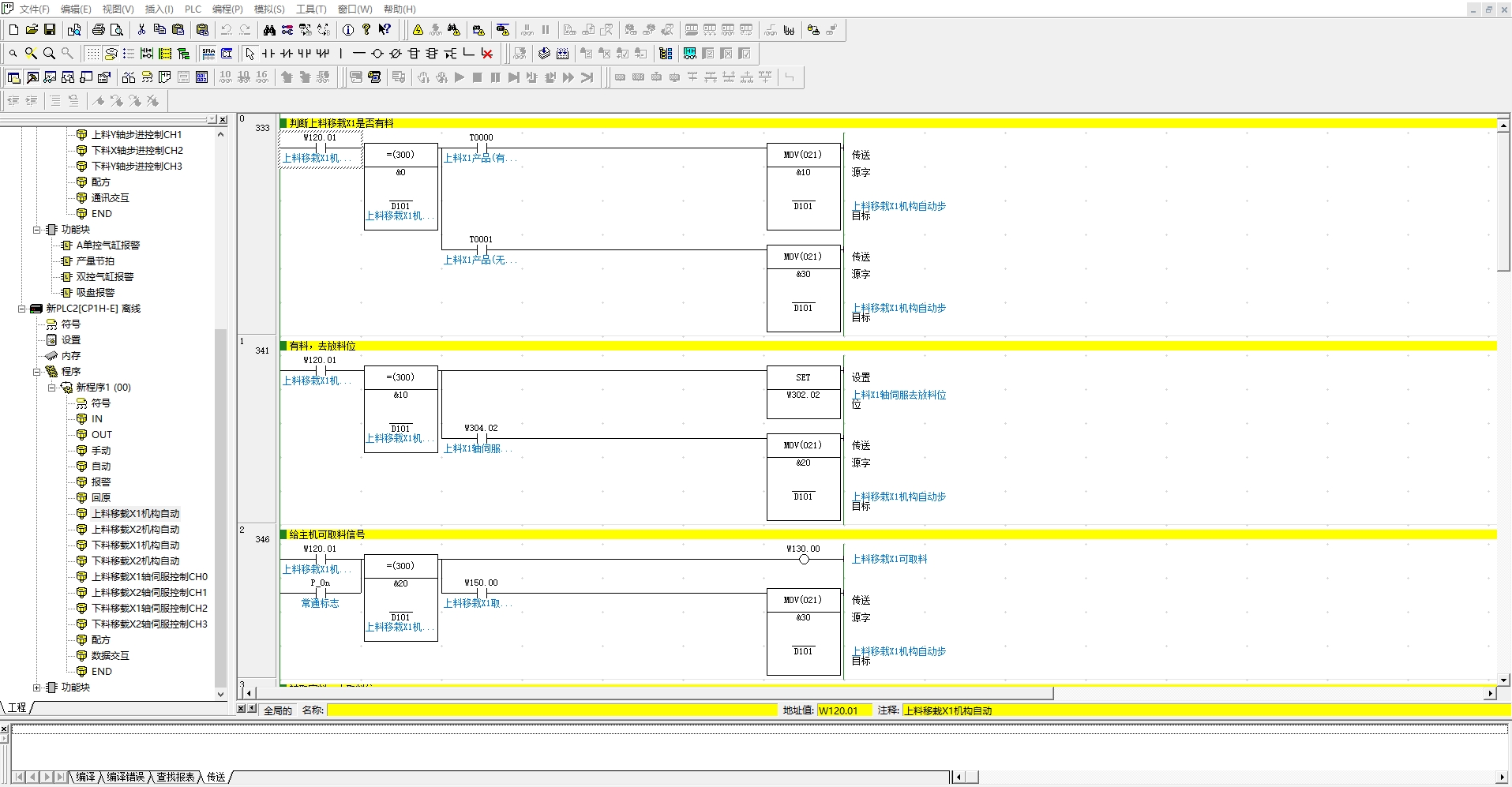Click the Replace icon next to Find
Image resolution: width=1512 pixels, height=787 pixels.
287,30
